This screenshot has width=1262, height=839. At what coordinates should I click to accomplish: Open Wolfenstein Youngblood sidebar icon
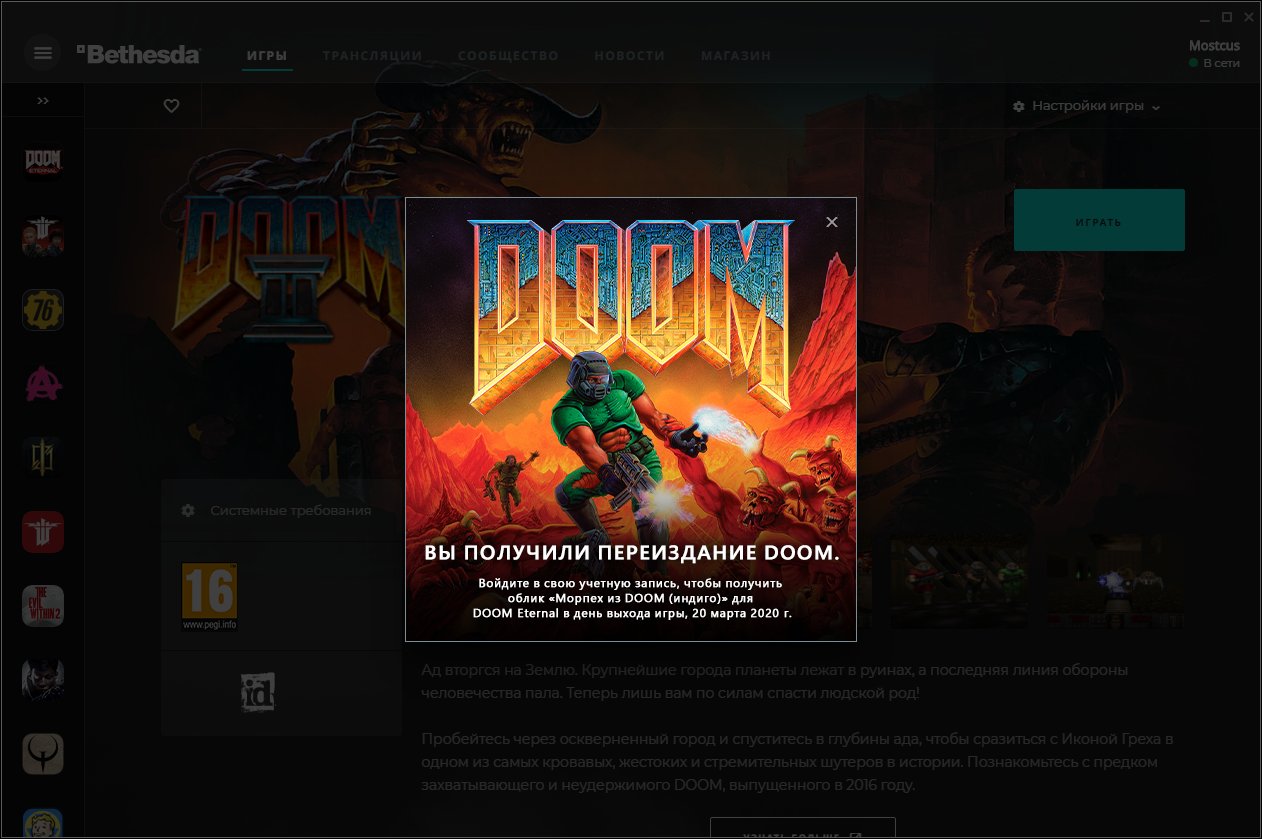(x=43, y=237)
